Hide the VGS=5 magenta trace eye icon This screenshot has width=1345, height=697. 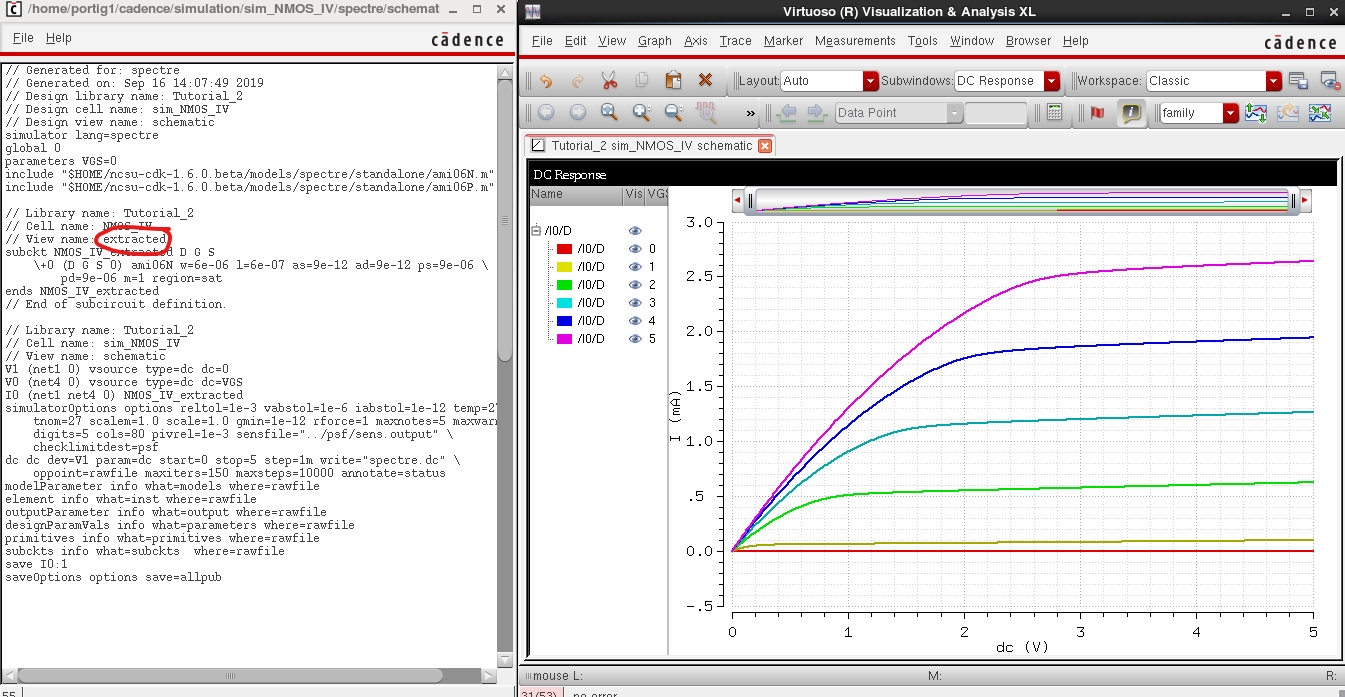(634, 339)
